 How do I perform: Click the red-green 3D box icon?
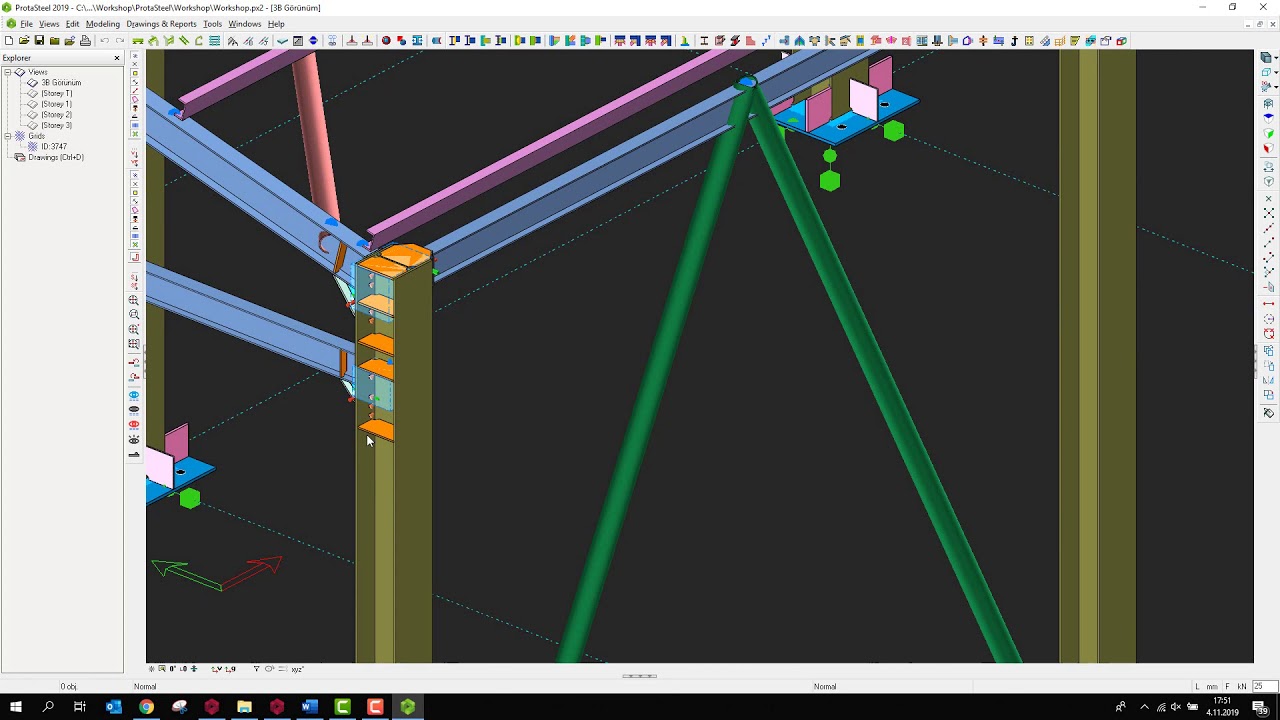point(1121,41)
